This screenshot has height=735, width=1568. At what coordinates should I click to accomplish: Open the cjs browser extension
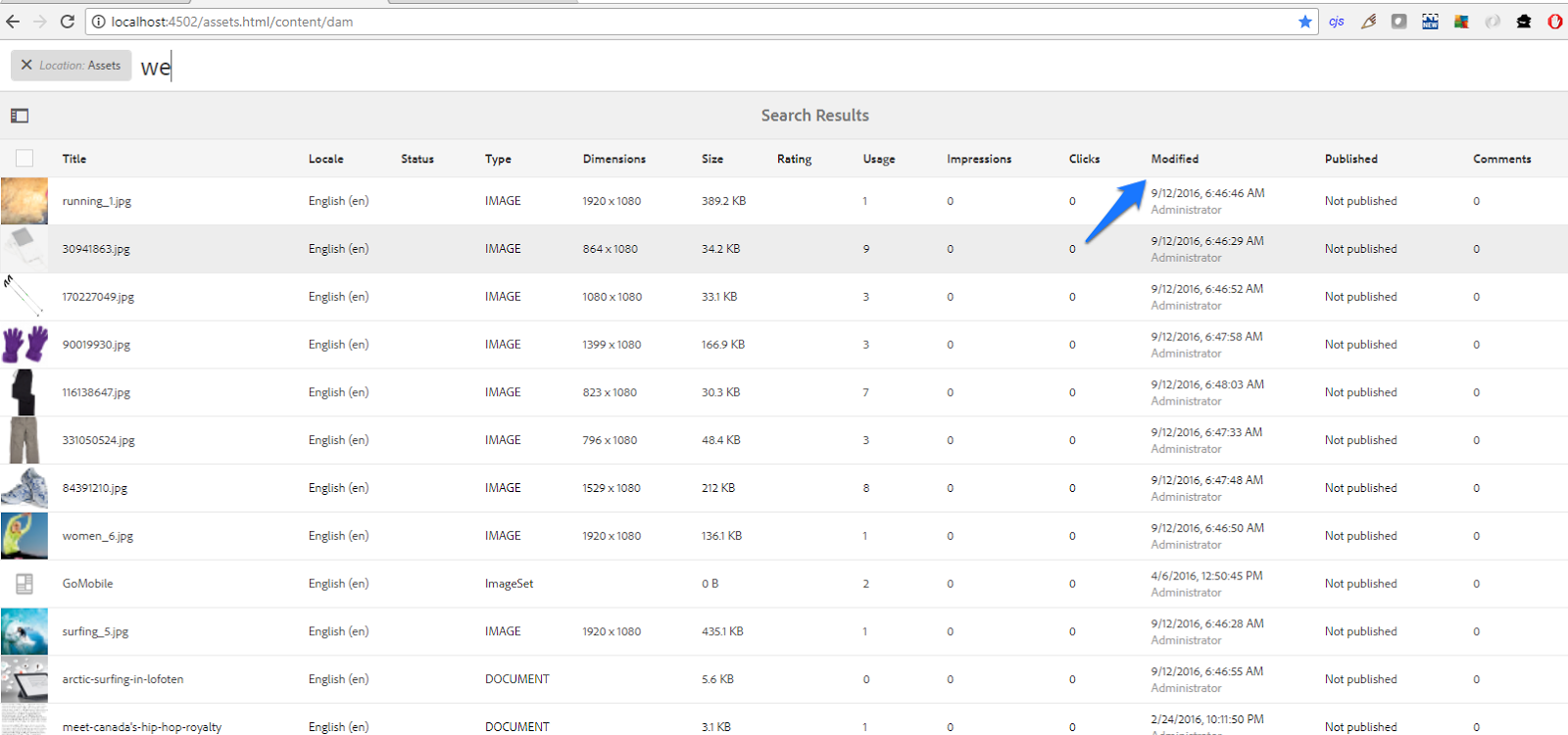coord(1337,22)
